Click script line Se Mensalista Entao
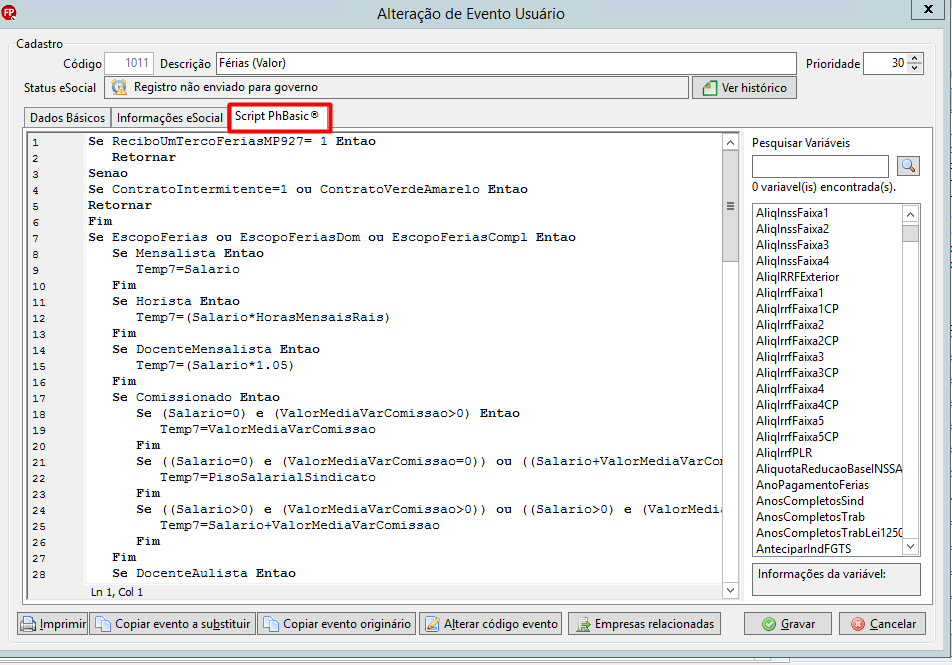The image size is (952, 665). (x=188, y=253)
